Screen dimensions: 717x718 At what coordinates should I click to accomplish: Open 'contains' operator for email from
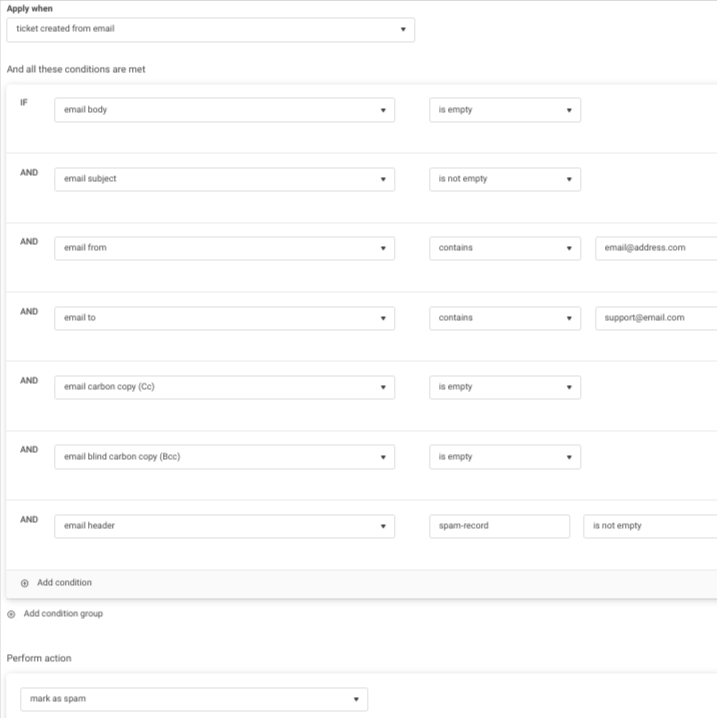pyautogui.click(x=504, y=248)
